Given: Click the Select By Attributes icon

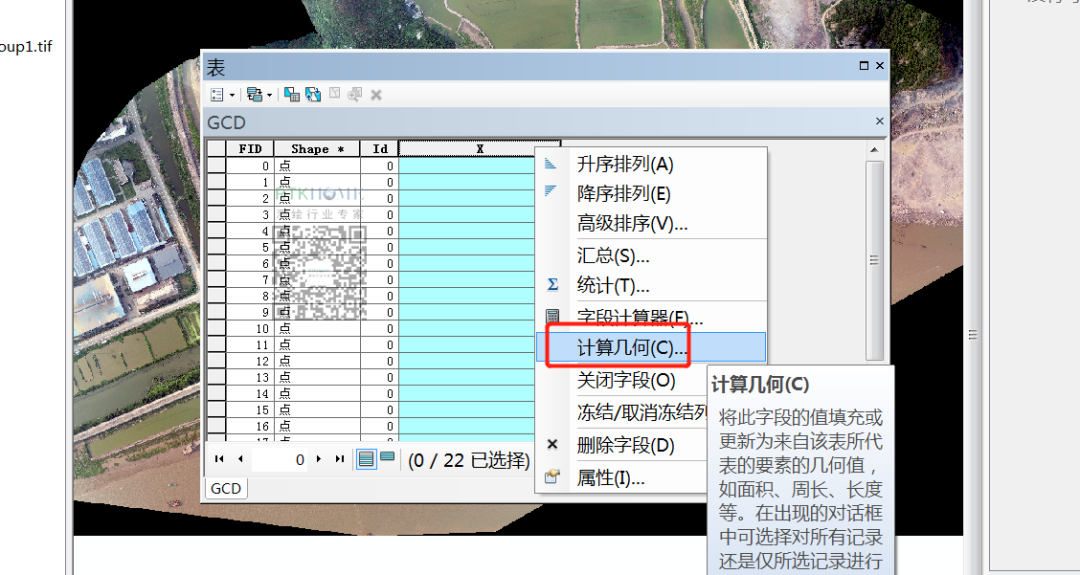Looking at the screenshot, I should pyautogui.click(x=292, y=94).
